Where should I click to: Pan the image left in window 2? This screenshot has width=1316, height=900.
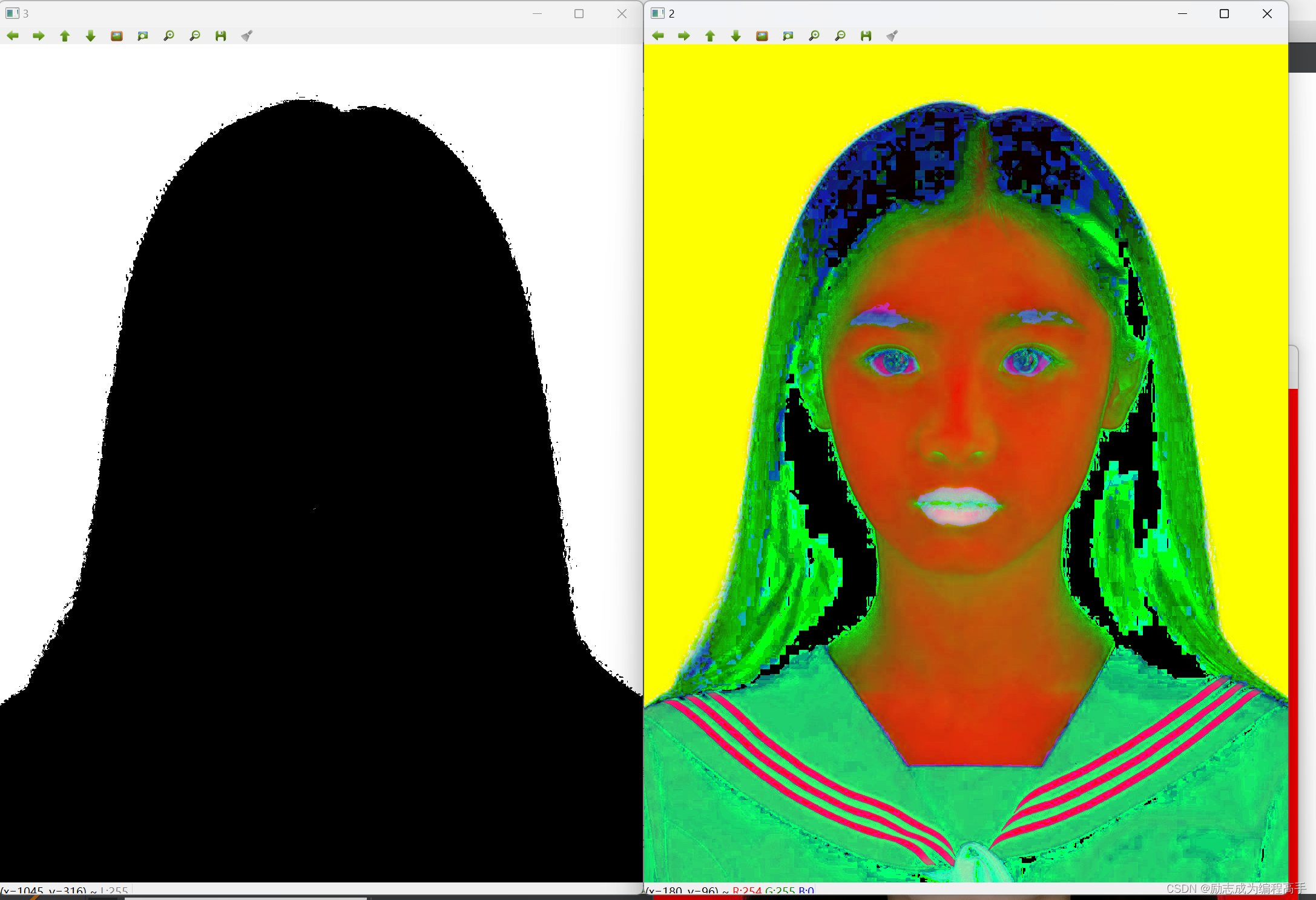point(657,36)
